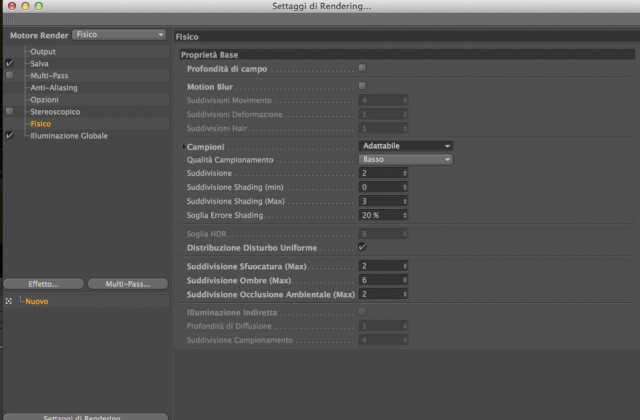Close the Settaggi di Rendering window
Image resolution: width=640 pixels, height=420 pixels.
12,6
